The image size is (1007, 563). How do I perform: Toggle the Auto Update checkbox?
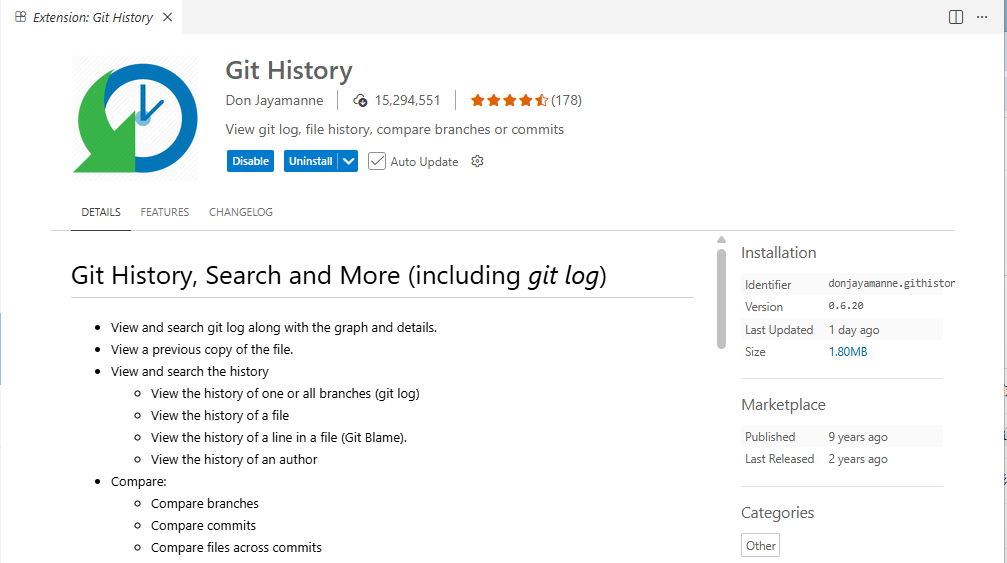(377, 161)
